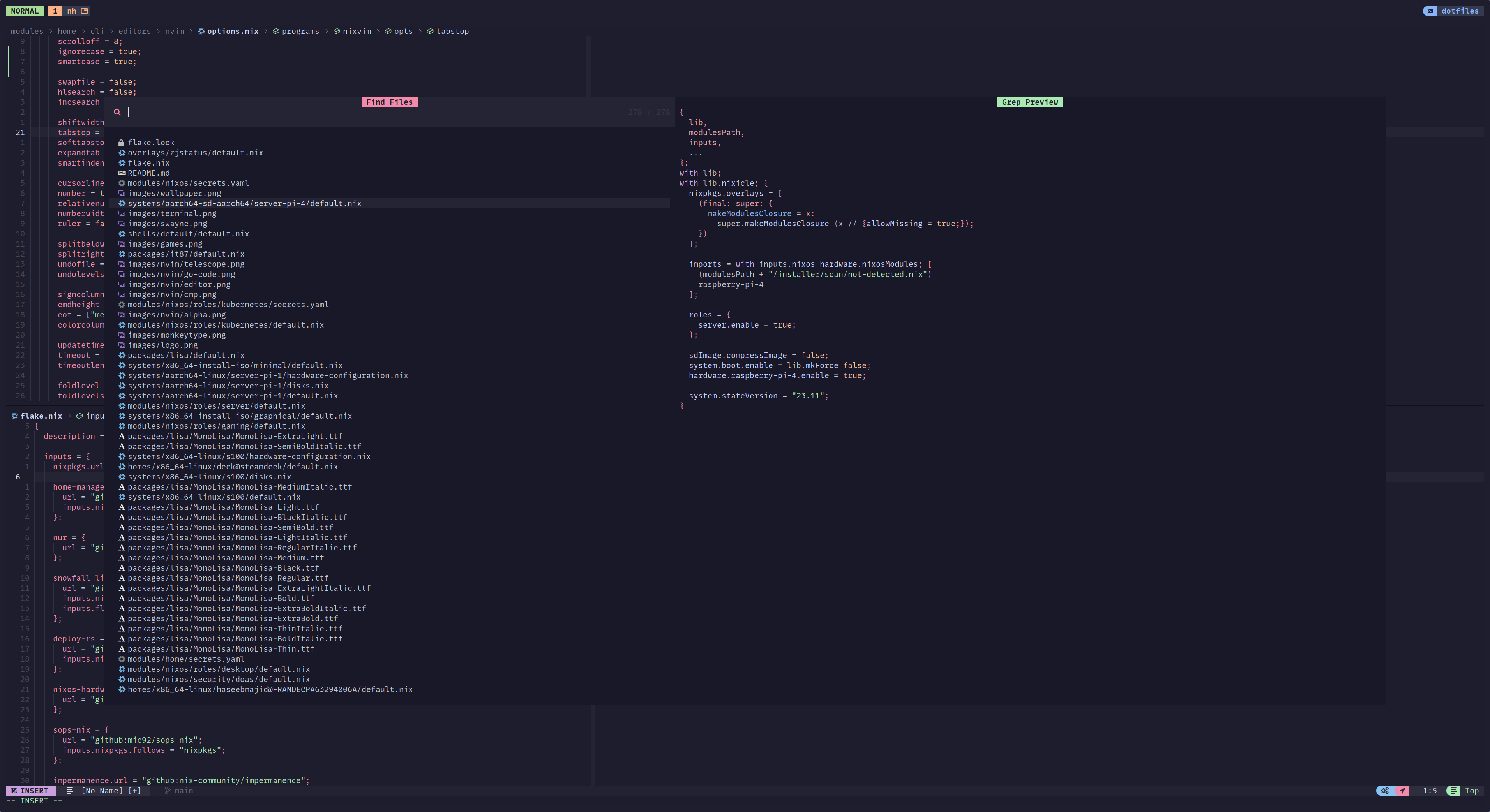This screenshot has height=812, width=1490.
Task: Click the image icon beside images/wallpaper.png
Action: (122, 193)
